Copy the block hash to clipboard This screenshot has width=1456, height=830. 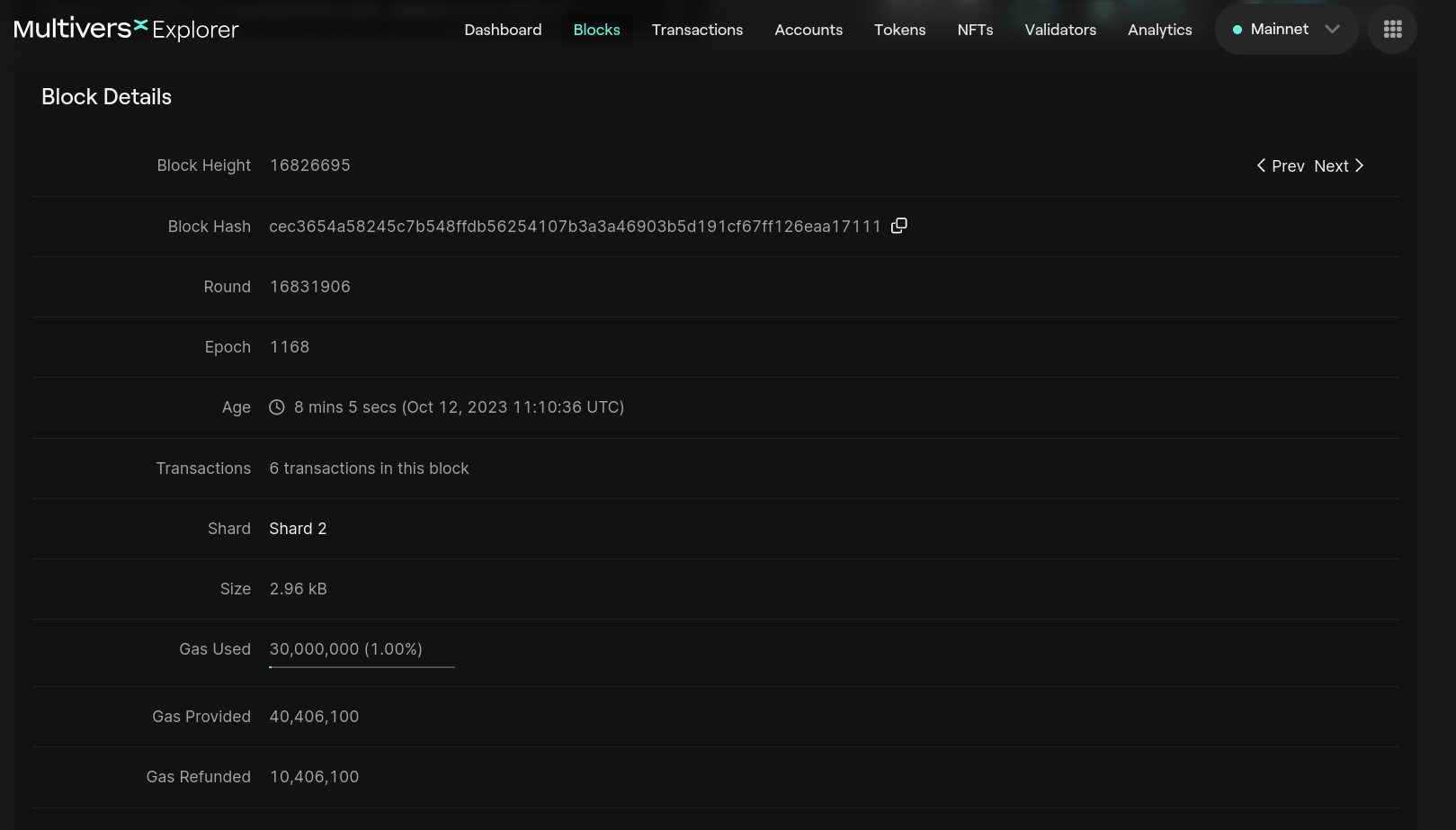click(898, 226)
